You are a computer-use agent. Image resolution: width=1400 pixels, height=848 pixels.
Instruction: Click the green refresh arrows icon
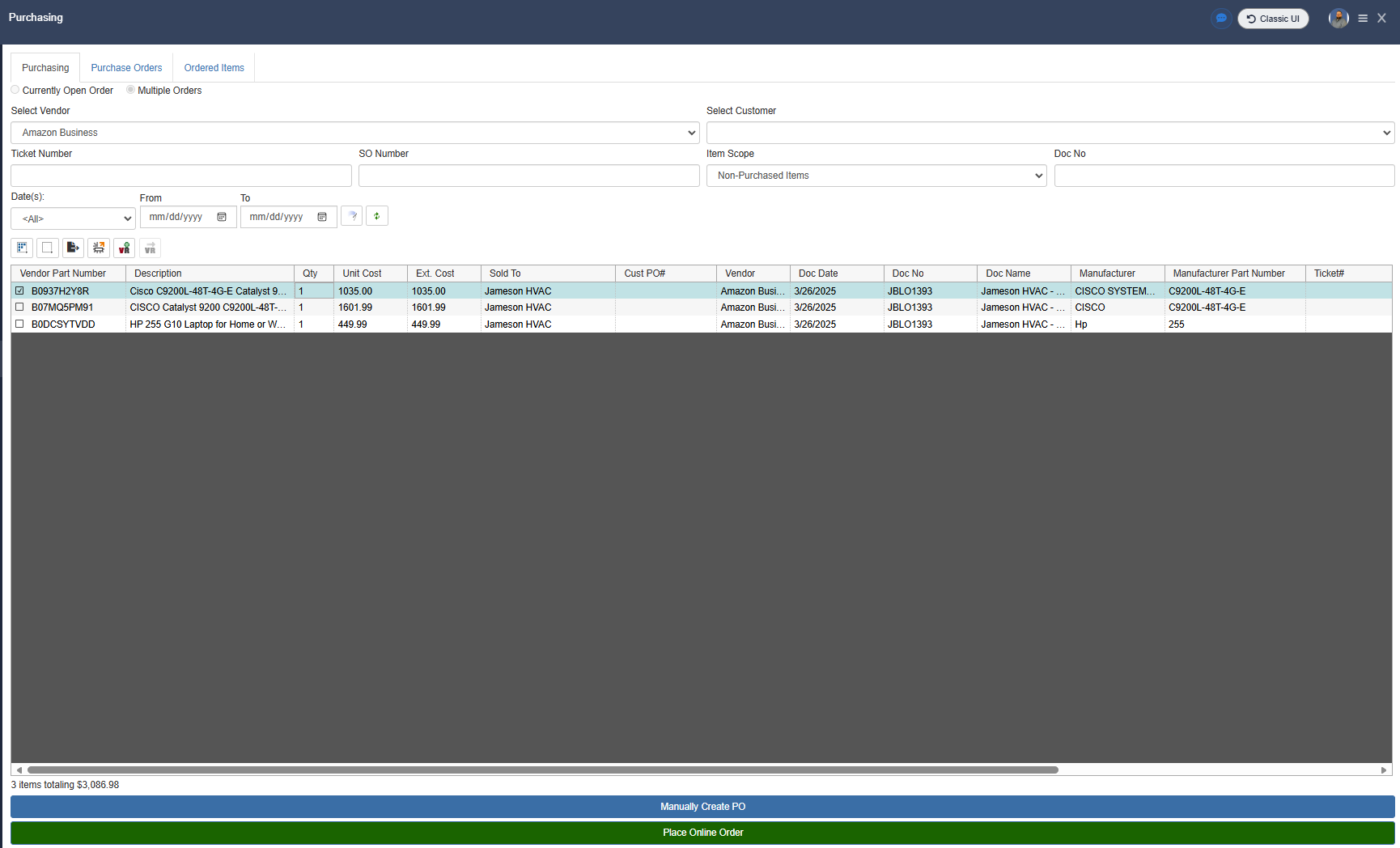click(377, 216)
